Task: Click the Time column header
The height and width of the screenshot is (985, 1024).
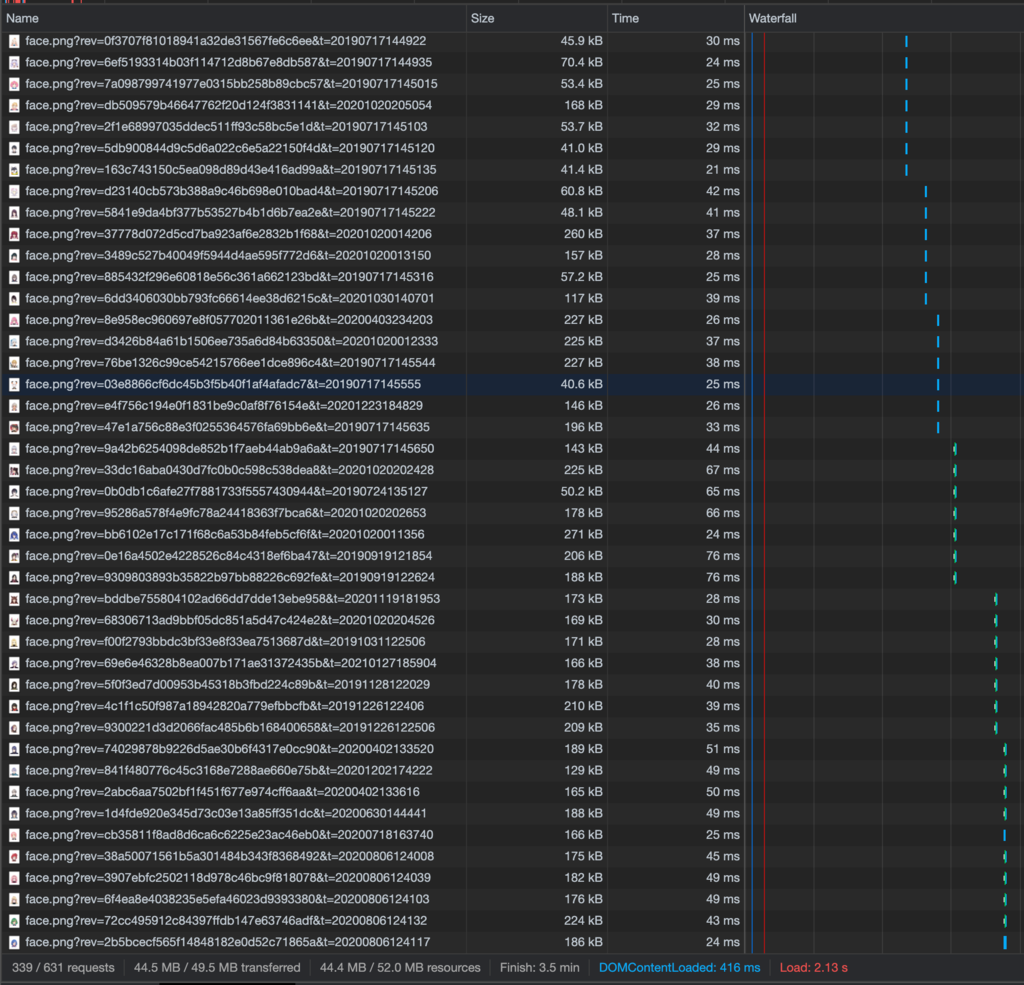Action: (625, 18)
